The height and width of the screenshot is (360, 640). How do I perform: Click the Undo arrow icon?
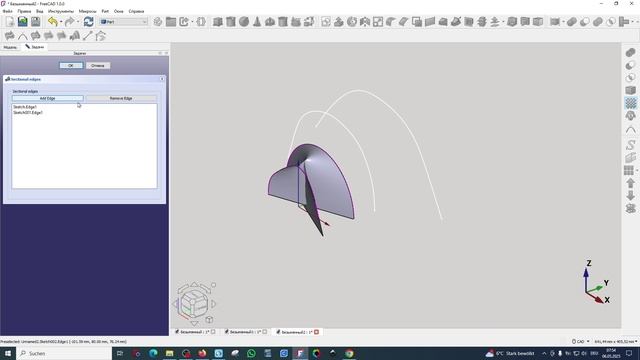(x=52, y=22)
